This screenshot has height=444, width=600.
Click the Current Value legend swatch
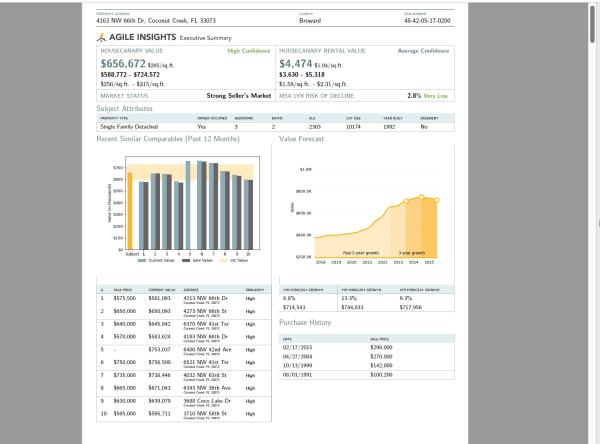[142, 260]
